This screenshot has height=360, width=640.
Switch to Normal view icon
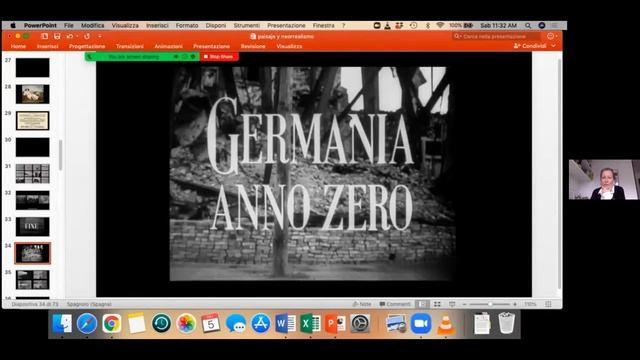click(422, 304)
